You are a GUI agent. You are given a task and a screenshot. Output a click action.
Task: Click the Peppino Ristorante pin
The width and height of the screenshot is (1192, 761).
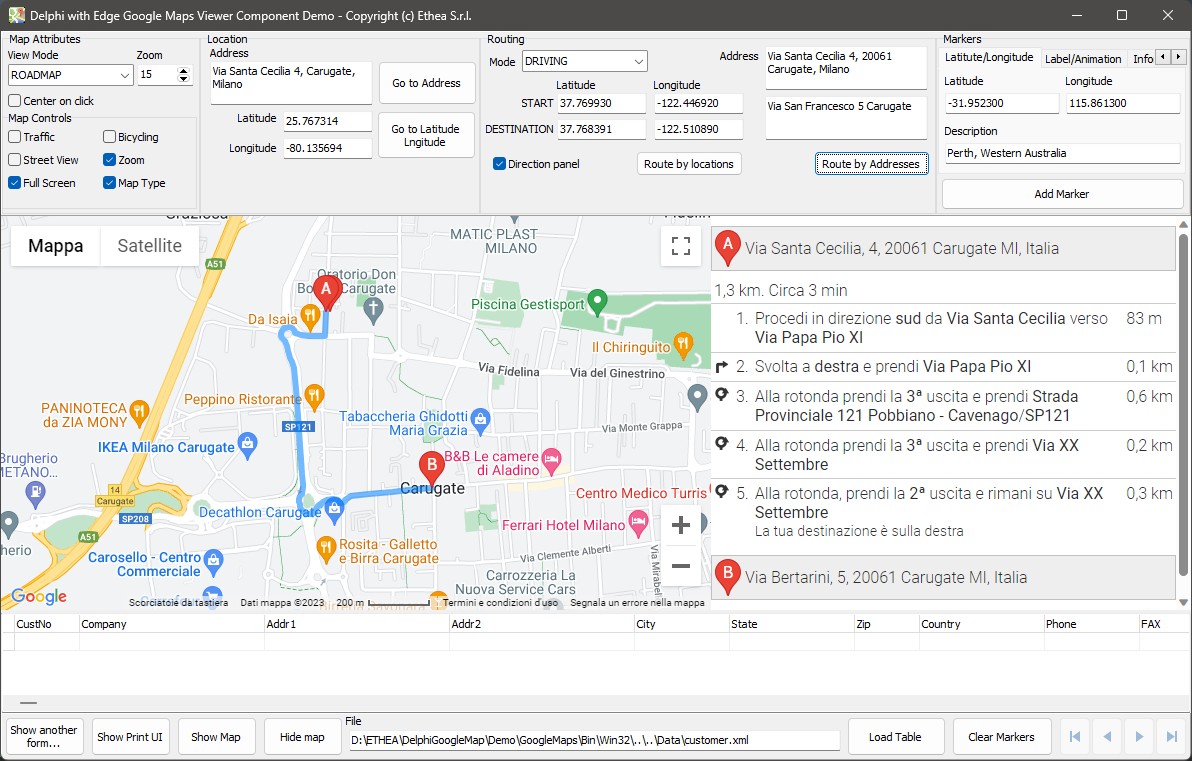click(x=314, y=396)
